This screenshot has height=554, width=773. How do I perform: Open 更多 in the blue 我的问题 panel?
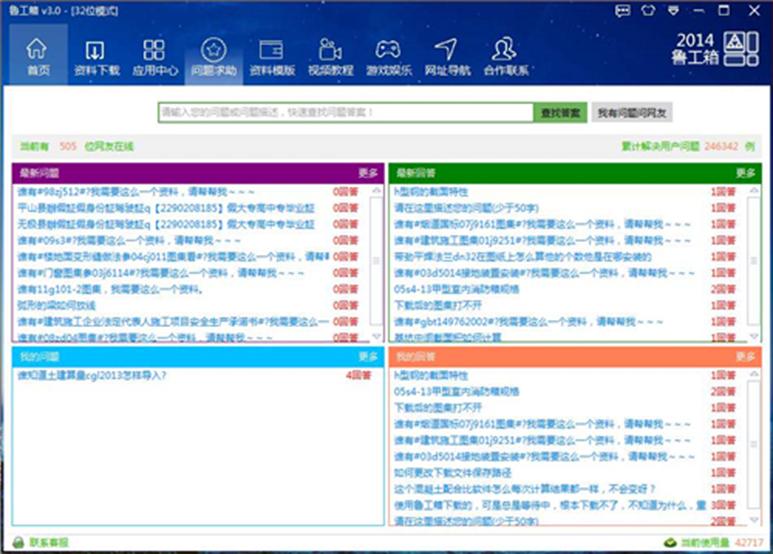point(368,357)
